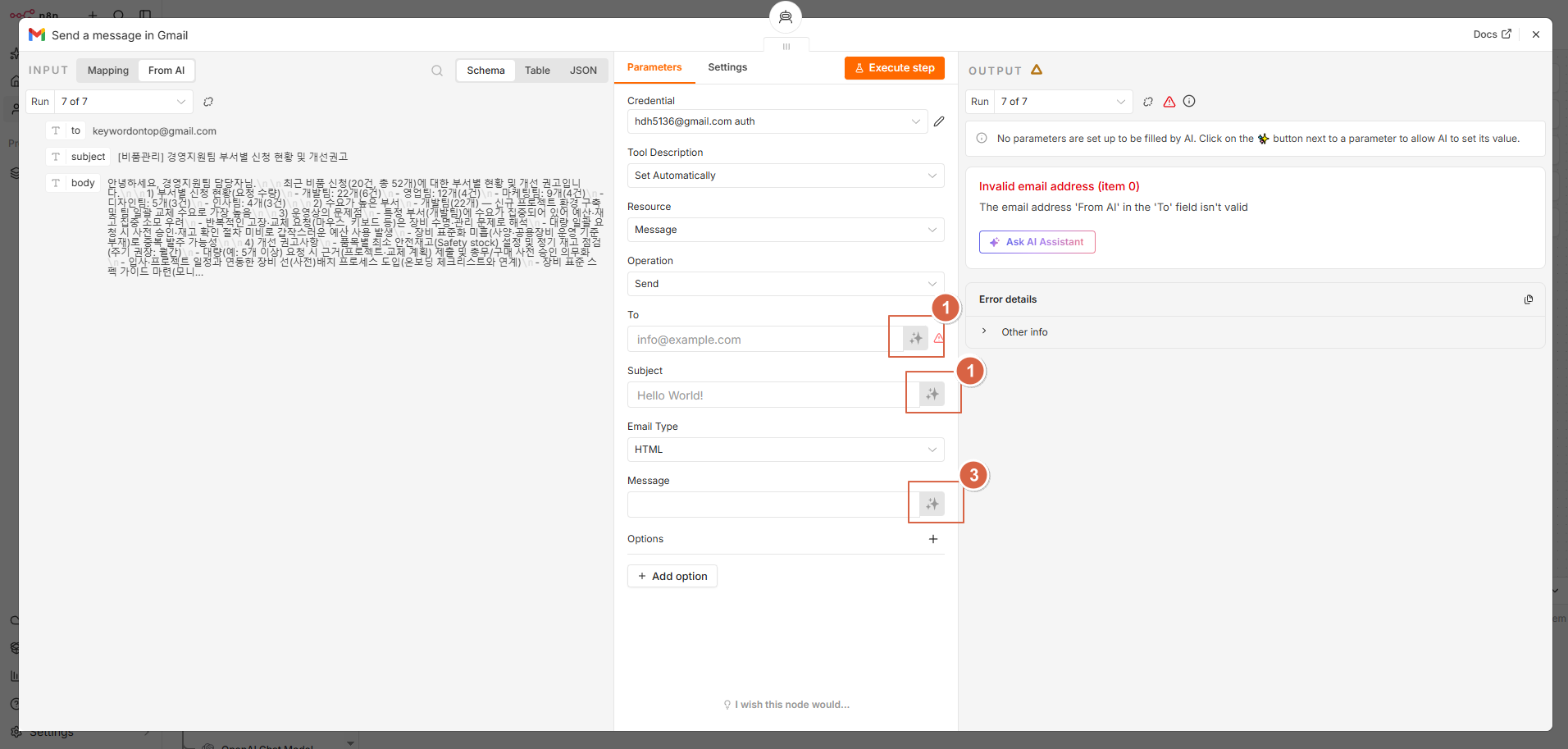
Task: Click into the Subject input field
Action: 773,395
